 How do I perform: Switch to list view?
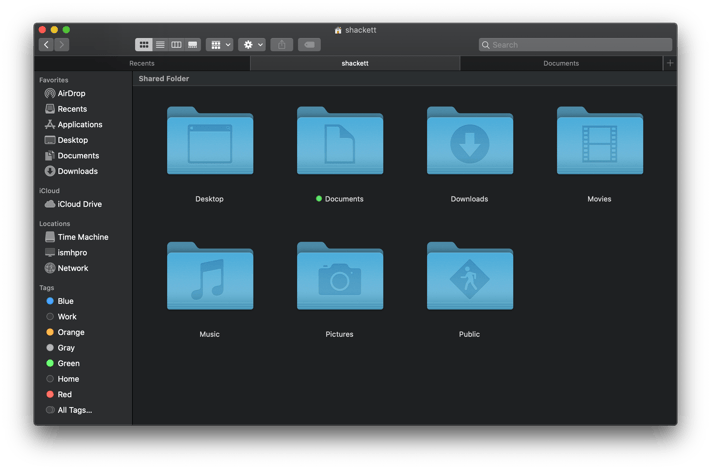pyautogui.click(x=160, y=44)
